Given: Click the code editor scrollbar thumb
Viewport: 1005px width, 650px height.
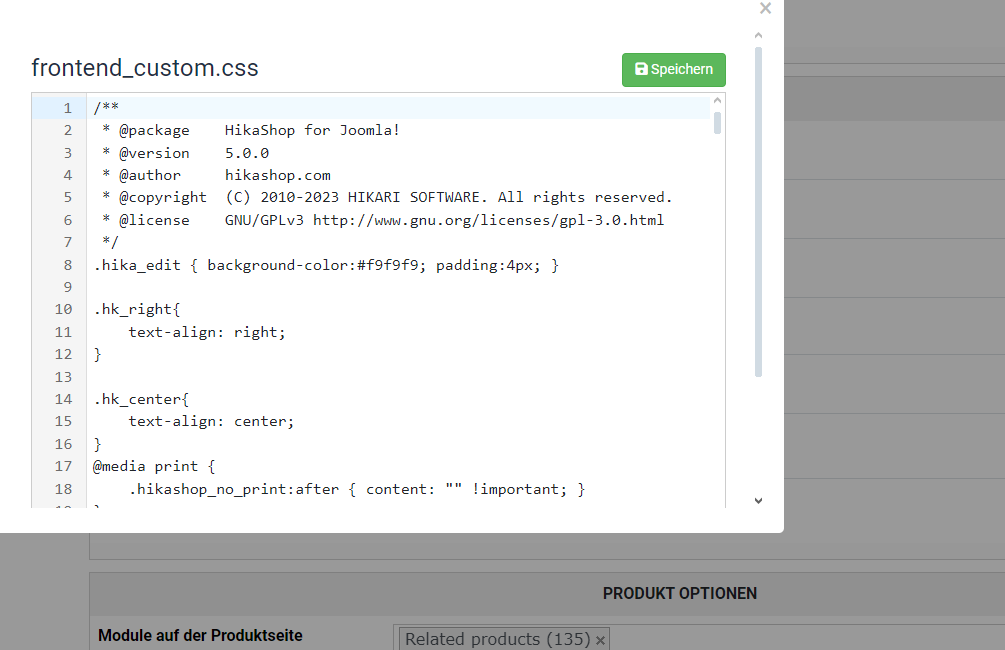Looking at the screenshot, I should pos(717,122).
